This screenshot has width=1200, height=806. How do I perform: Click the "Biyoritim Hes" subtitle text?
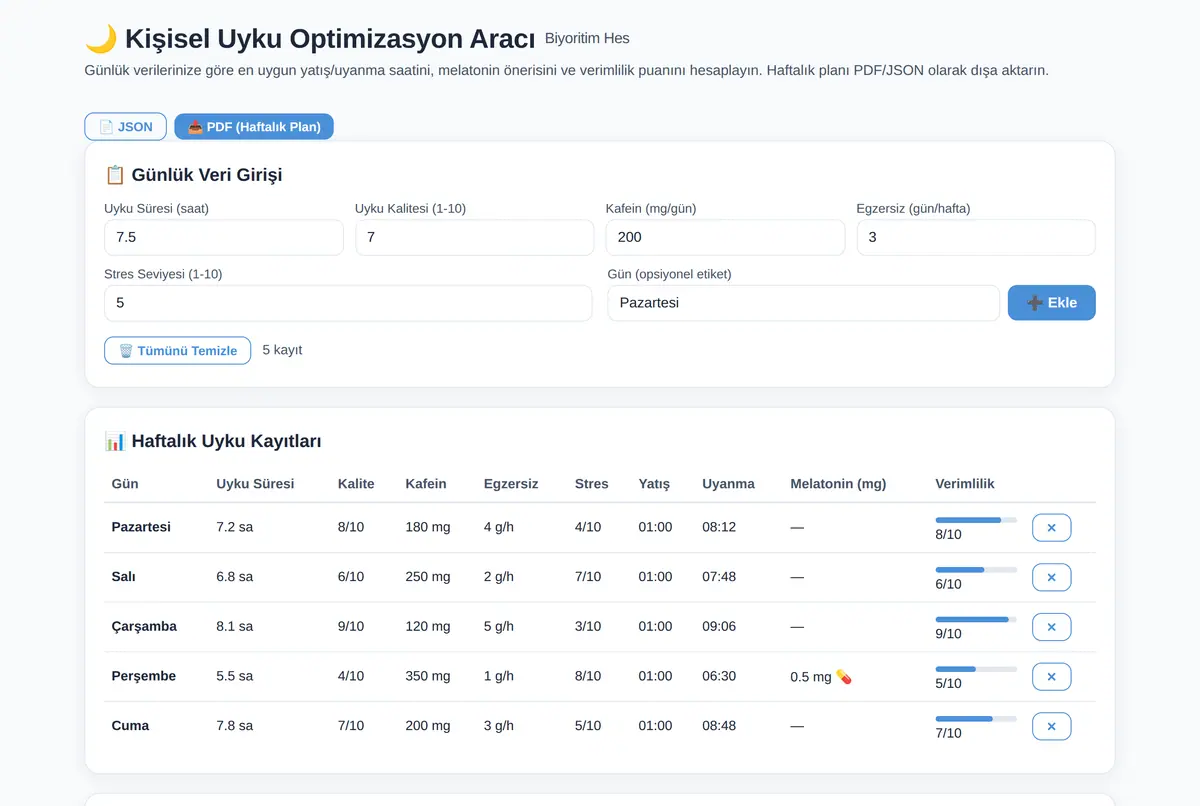587,39
